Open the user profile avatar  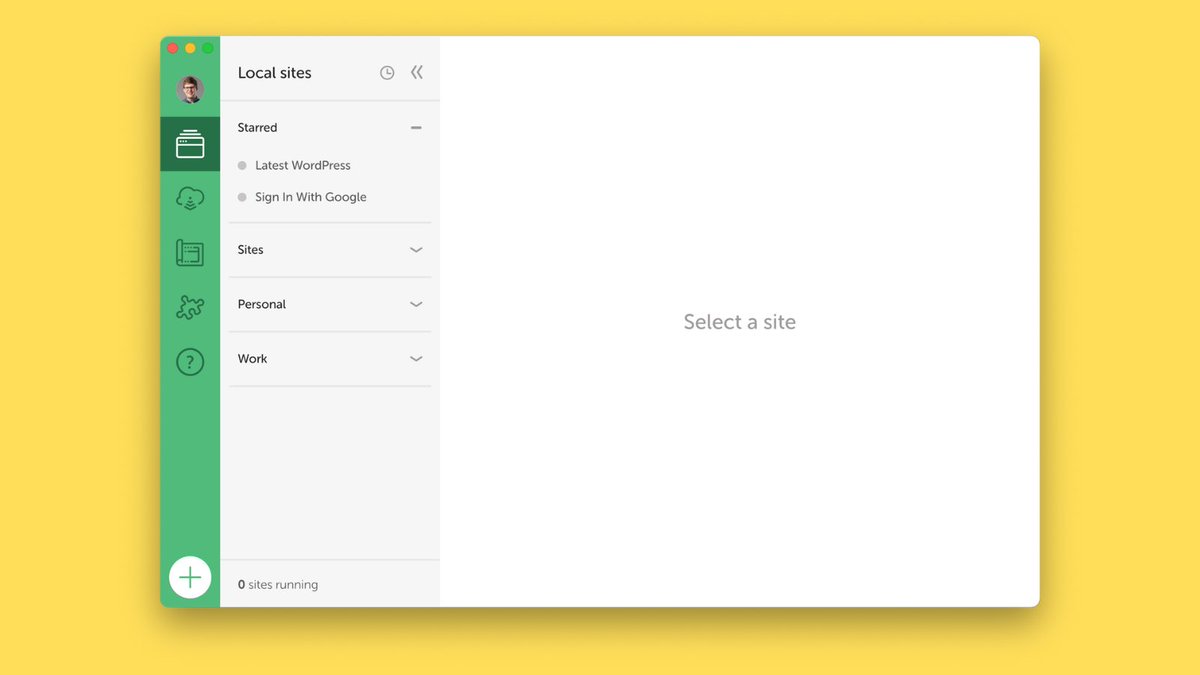coord(190,90)
